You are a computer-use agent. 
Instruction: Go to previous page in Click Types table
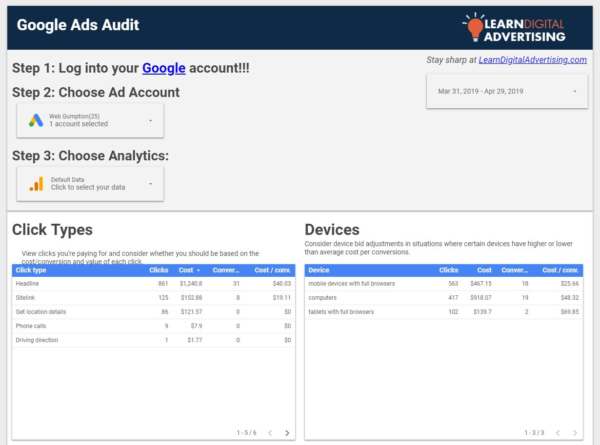tap(270, 433)
